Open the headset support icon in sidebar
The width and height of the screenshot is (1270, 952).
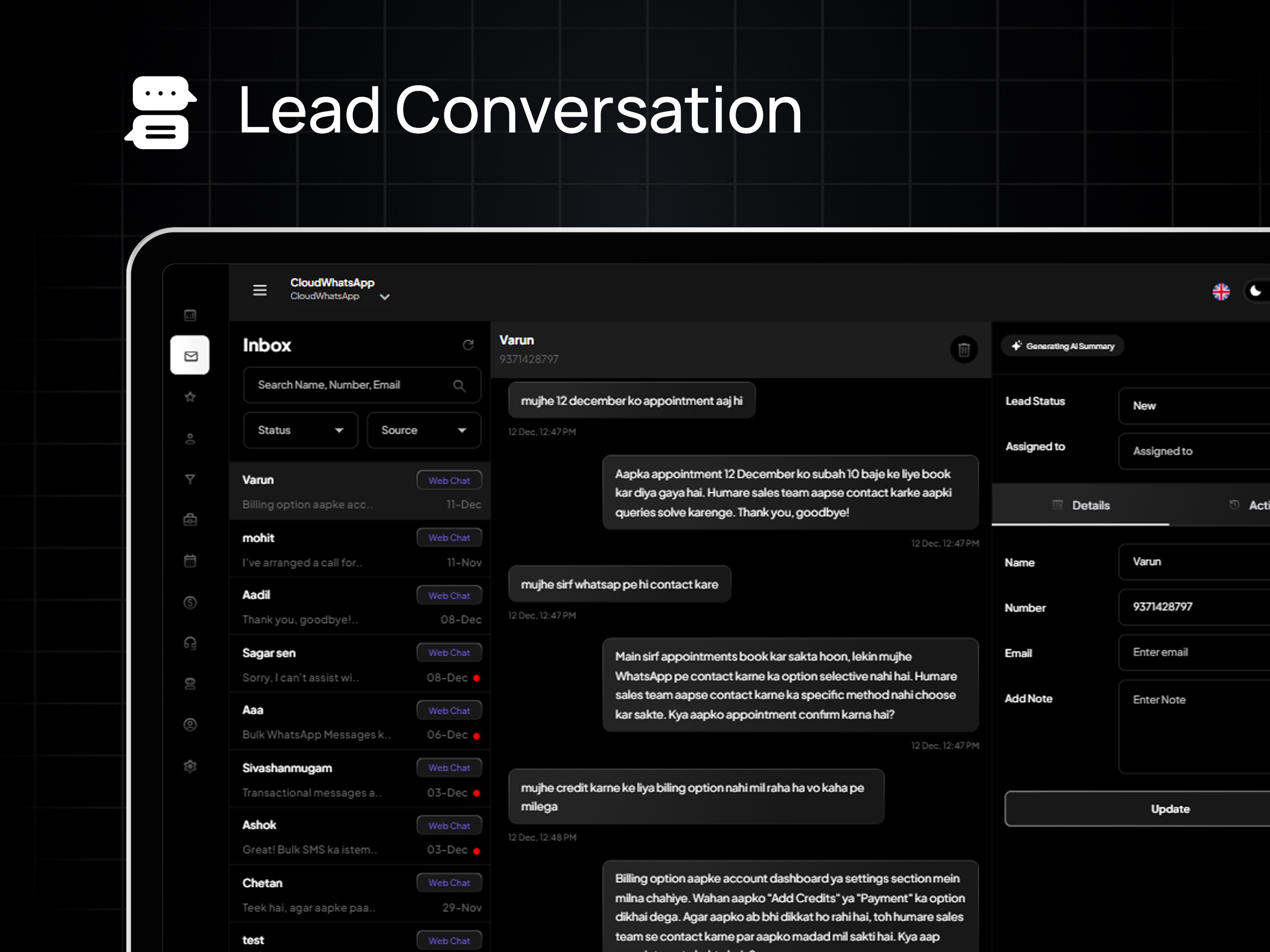[190, 643]
